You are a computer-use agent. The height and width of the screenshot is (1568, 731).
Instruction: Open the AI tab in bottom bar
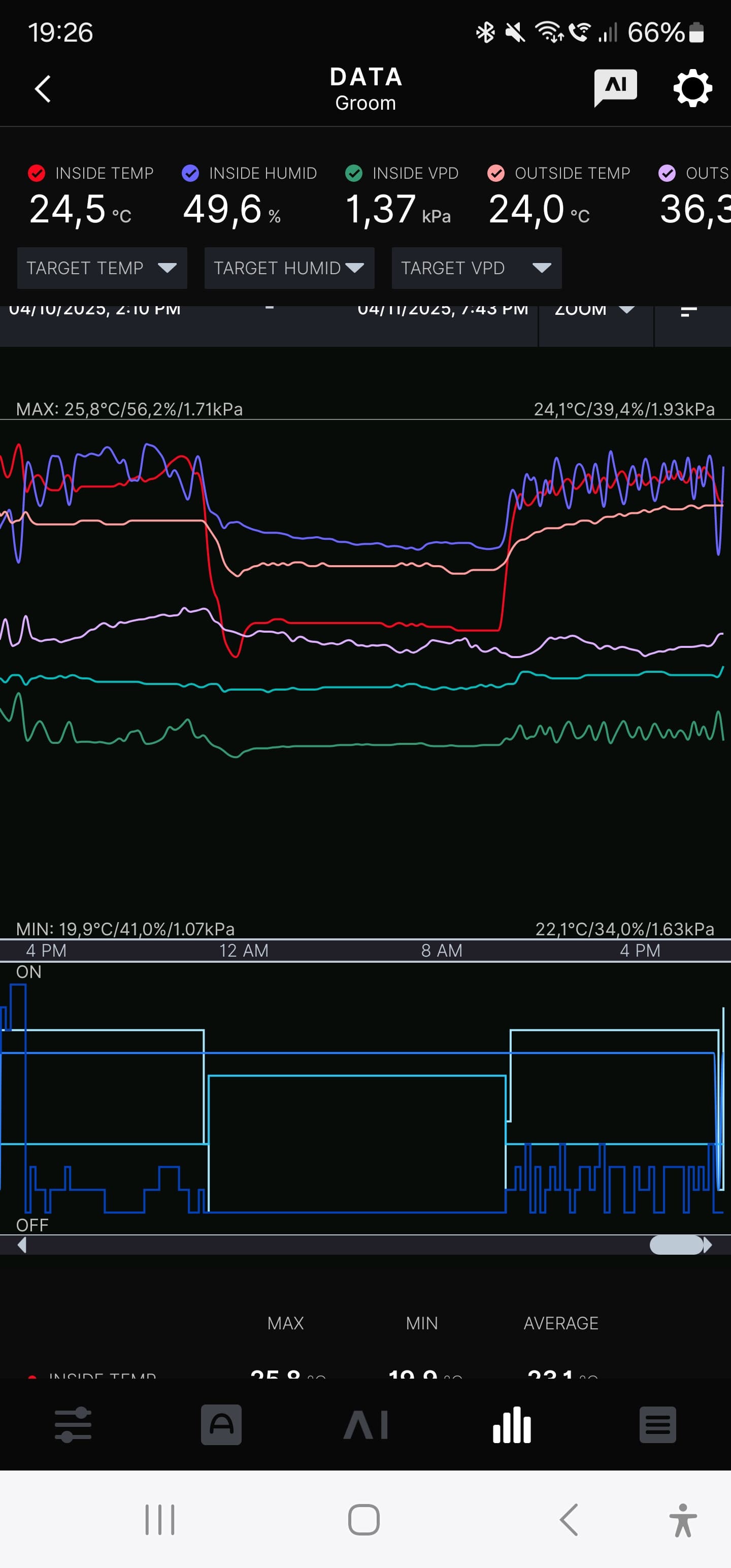pyautogui.click(x=366, y=1425)
